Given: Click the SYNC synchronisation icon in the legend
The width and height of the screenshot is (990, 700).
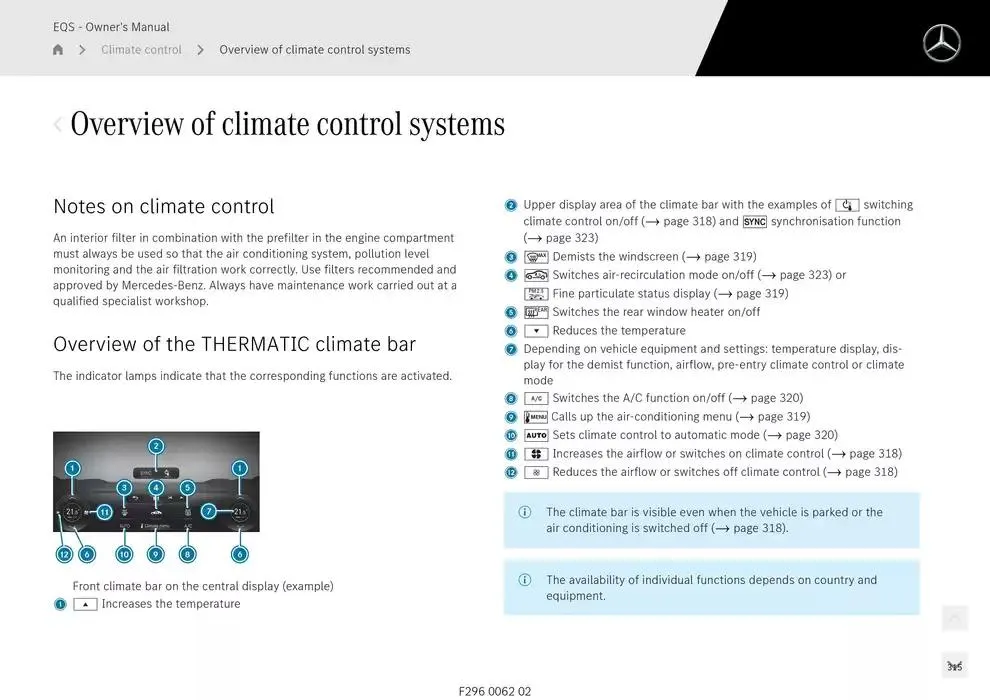Looking at the screenshot, I should (754, 222).
